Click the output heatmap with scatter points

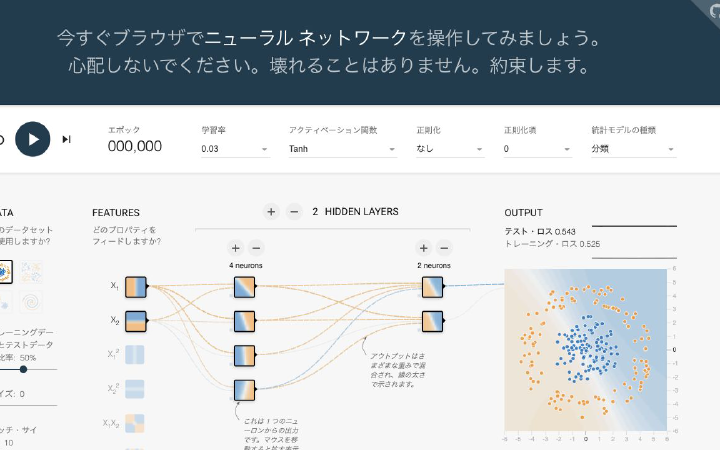(x=585, y=350)
